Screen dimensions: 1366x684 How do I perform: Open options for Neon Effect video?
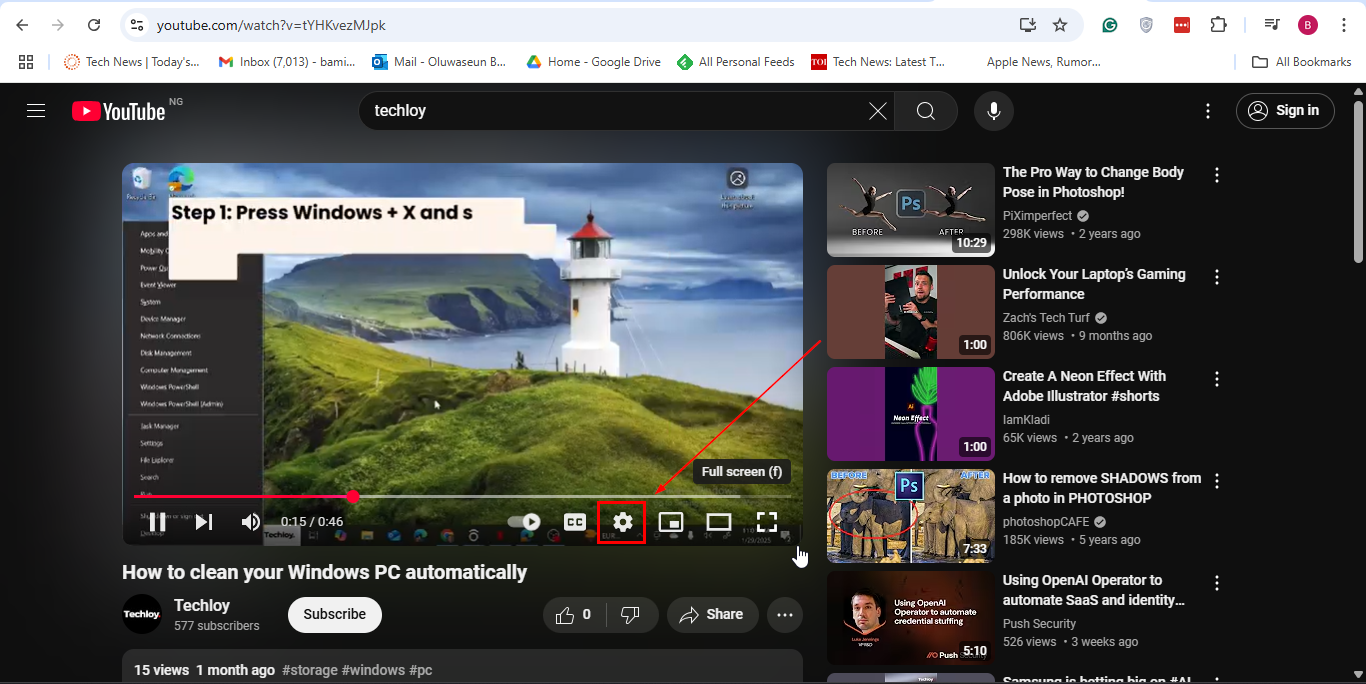click(x=1217, y=379)
